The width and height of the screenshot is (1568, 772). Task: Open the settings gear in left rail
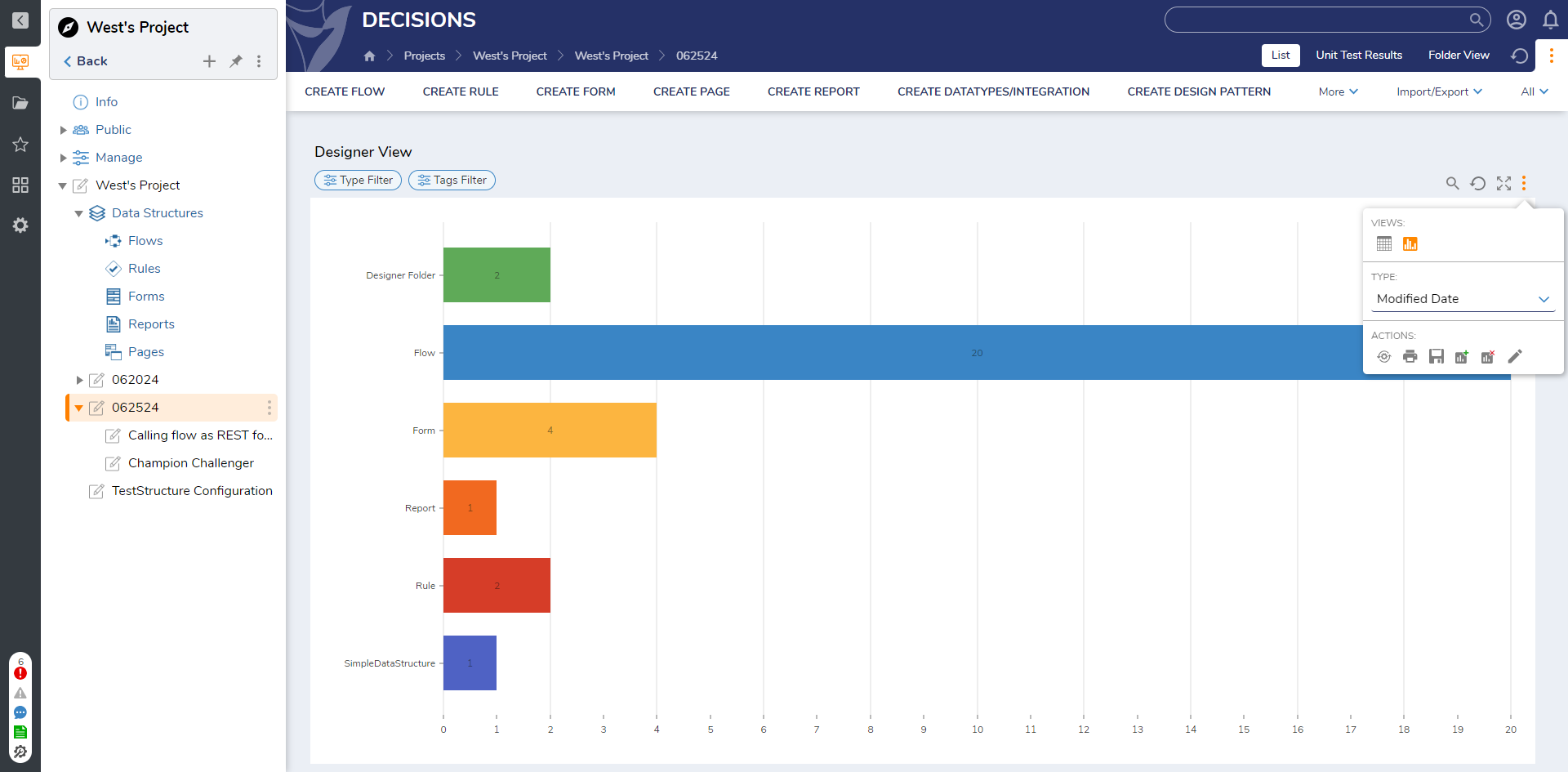(x=20, y=225)
